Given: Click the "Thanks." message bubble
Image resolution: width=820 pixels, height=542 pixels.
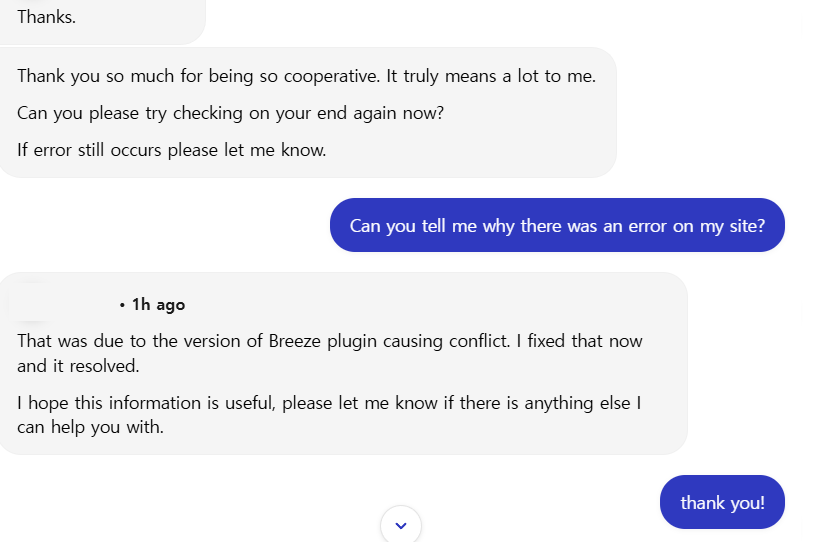Looking at the screenshot, I should coord(47,17).
